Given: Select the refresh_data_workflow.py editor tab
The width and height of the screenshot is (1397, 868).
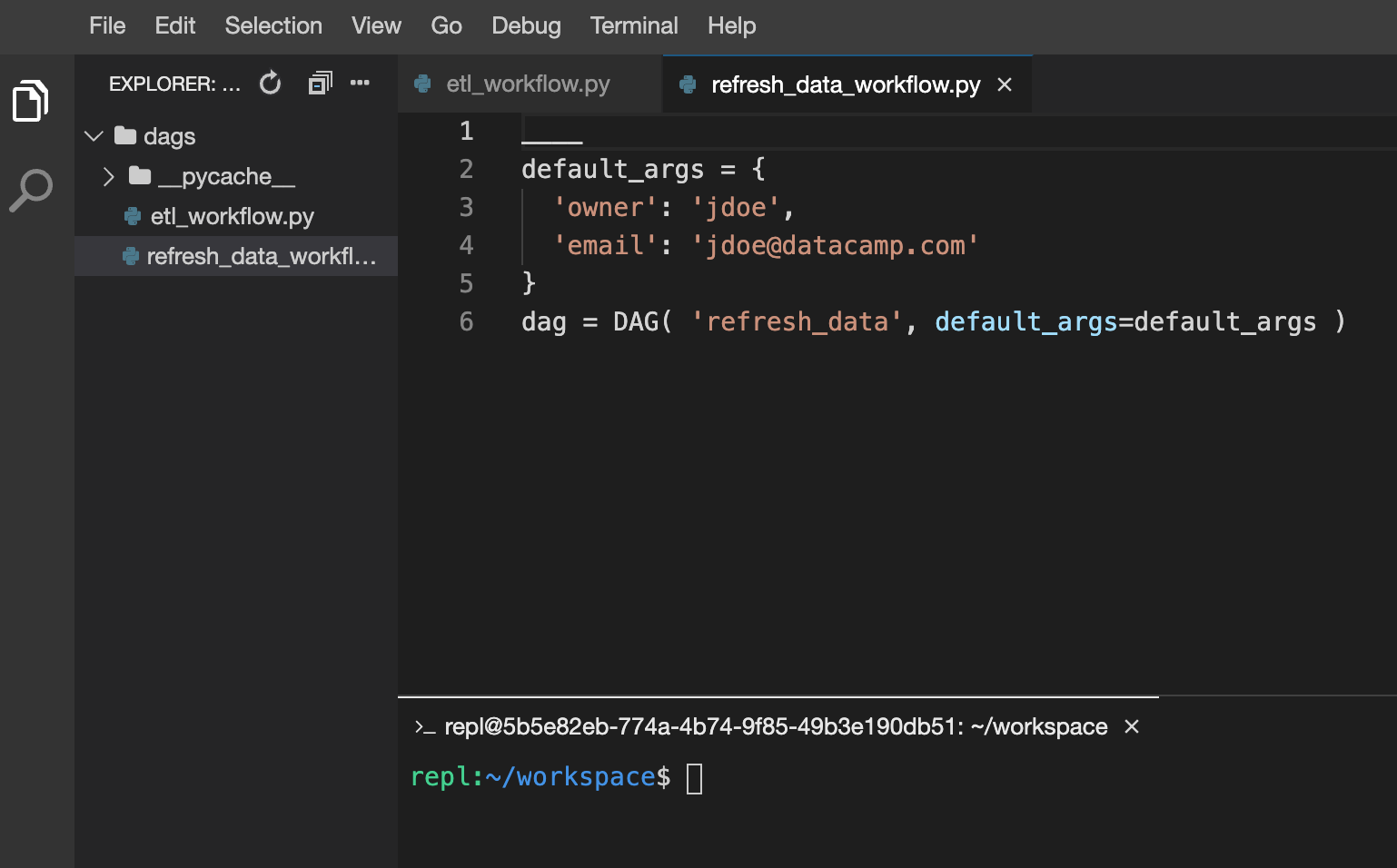Looking at the screenshot, I should click(x=846, y=84).
